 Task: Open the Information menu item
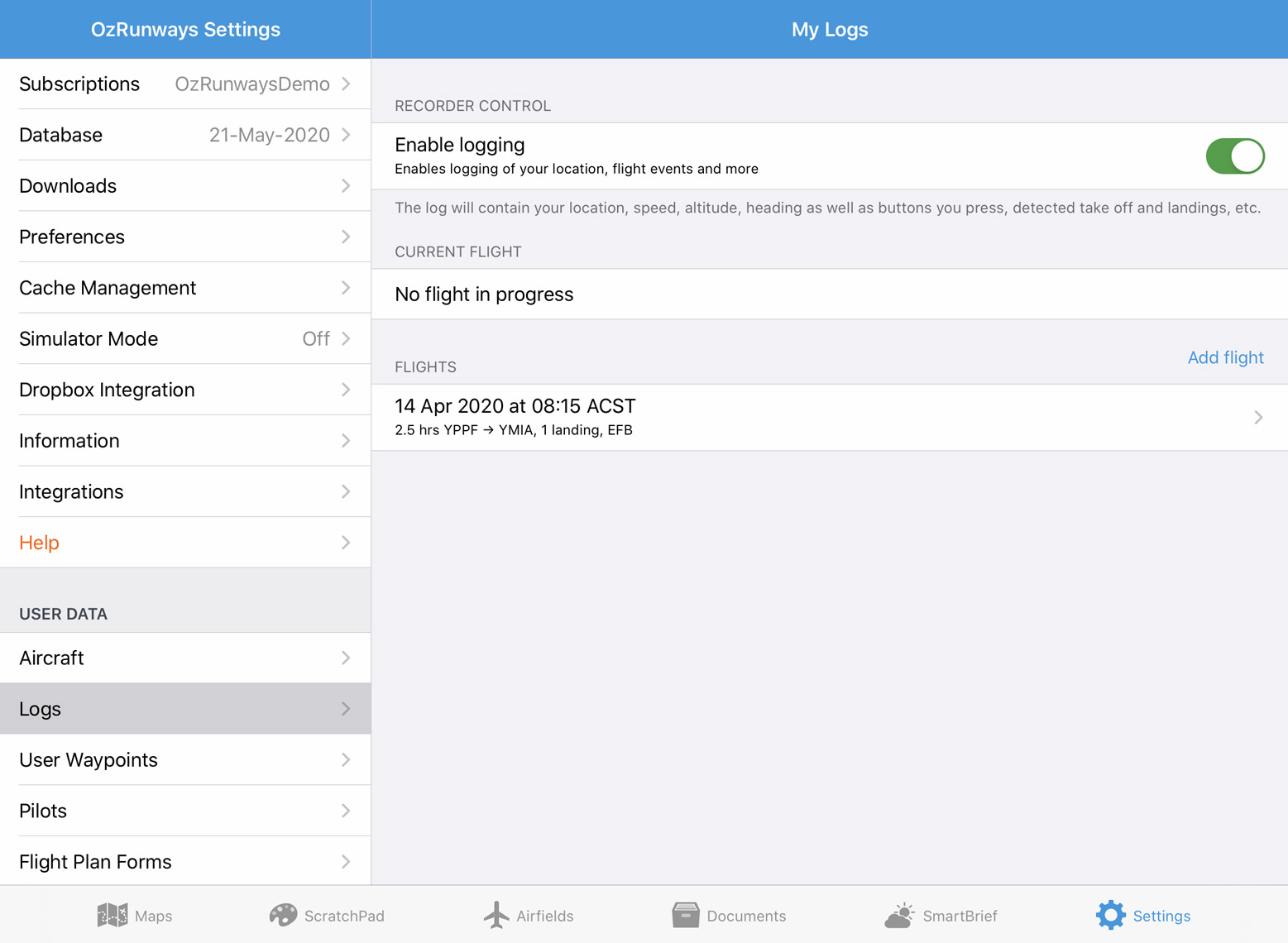(x=185, y=441)
